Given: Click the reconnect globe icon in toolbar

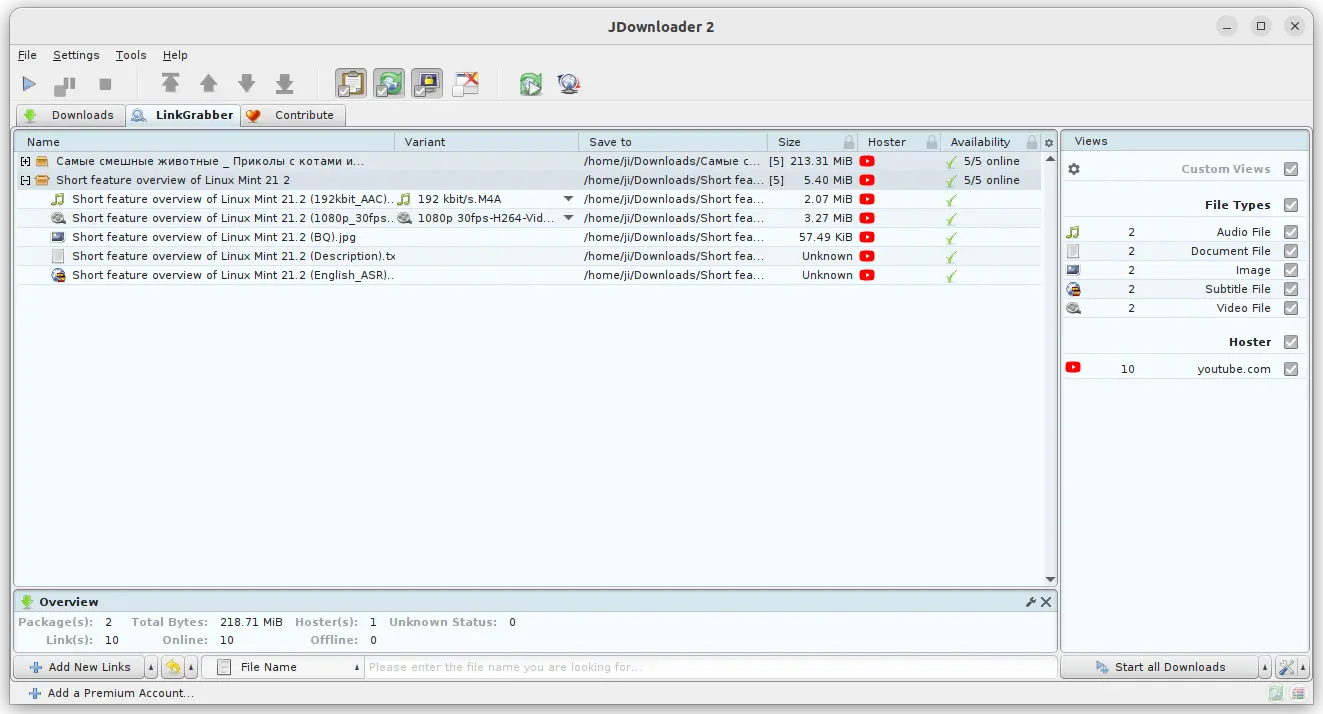Looking at the screenshot, I should [x=569, y=84].
